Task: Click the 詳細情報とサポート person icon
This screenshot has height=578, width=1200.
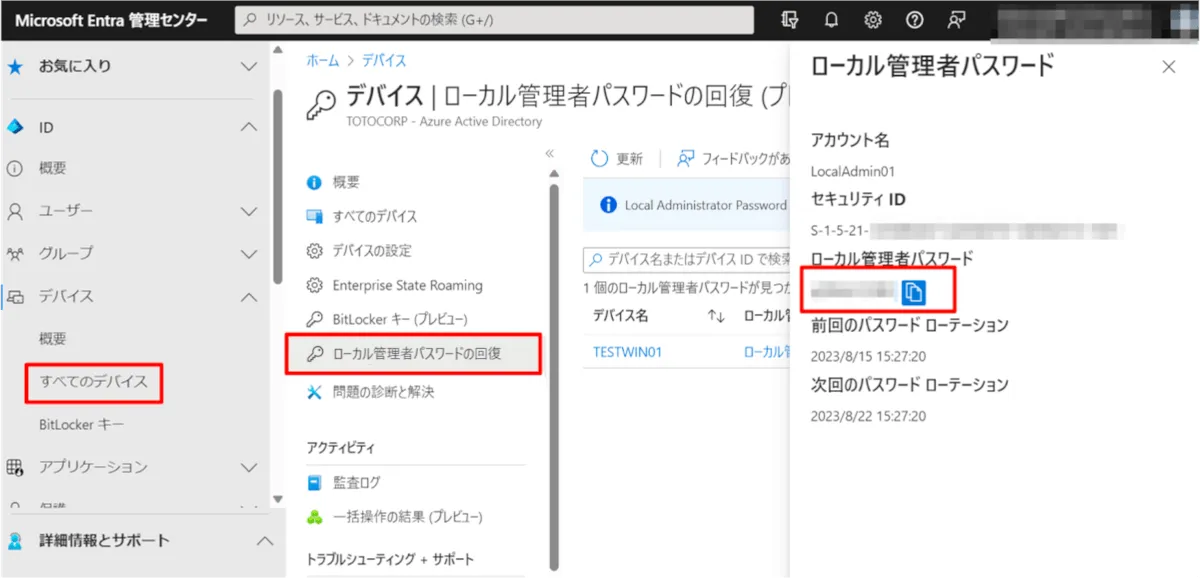Action: tap(15, 541)
